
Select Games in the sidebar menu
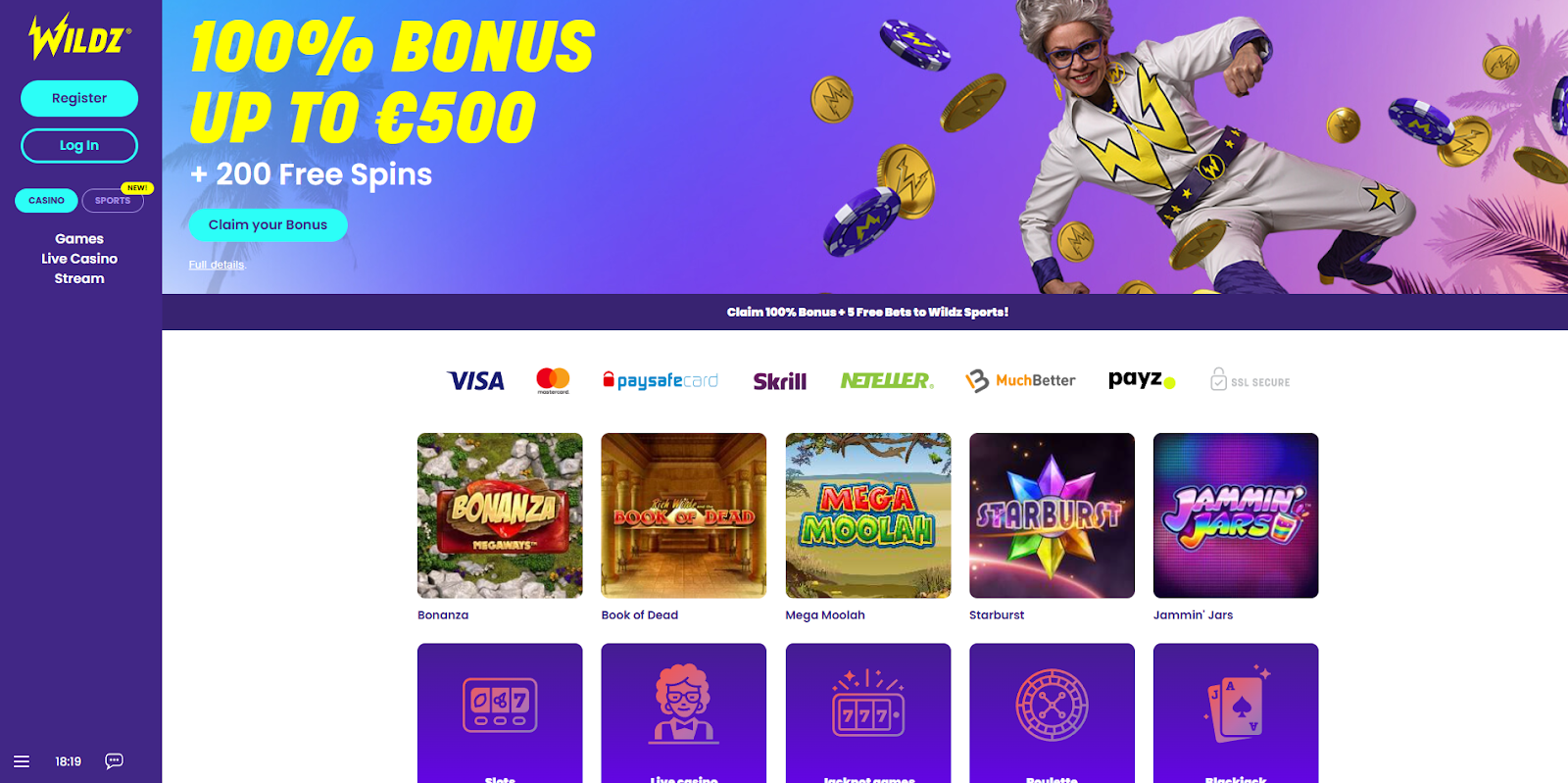pyautogui.click(x=79, y=239)
